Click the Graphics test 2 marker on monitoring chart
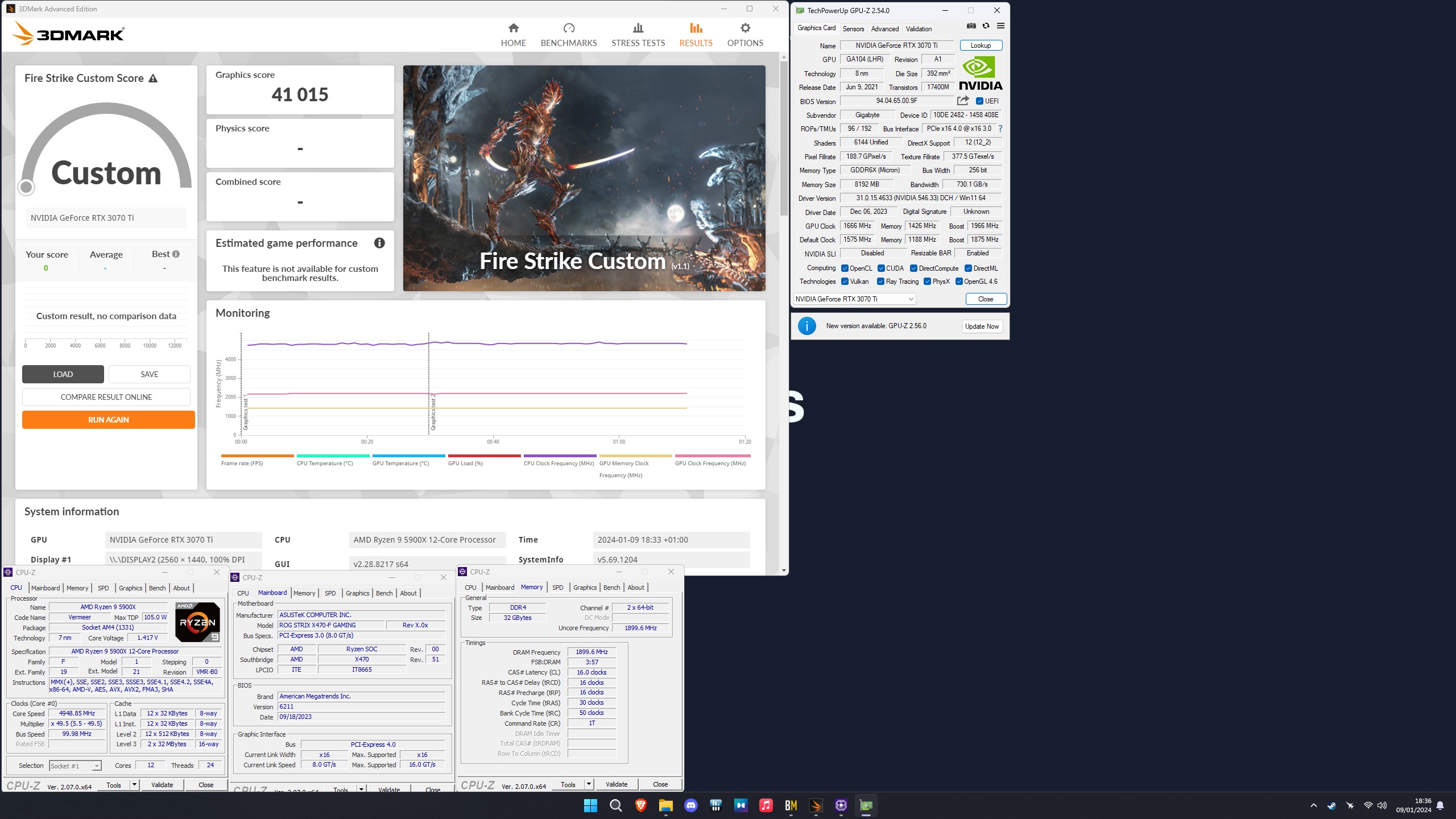 tap(433, 412)
